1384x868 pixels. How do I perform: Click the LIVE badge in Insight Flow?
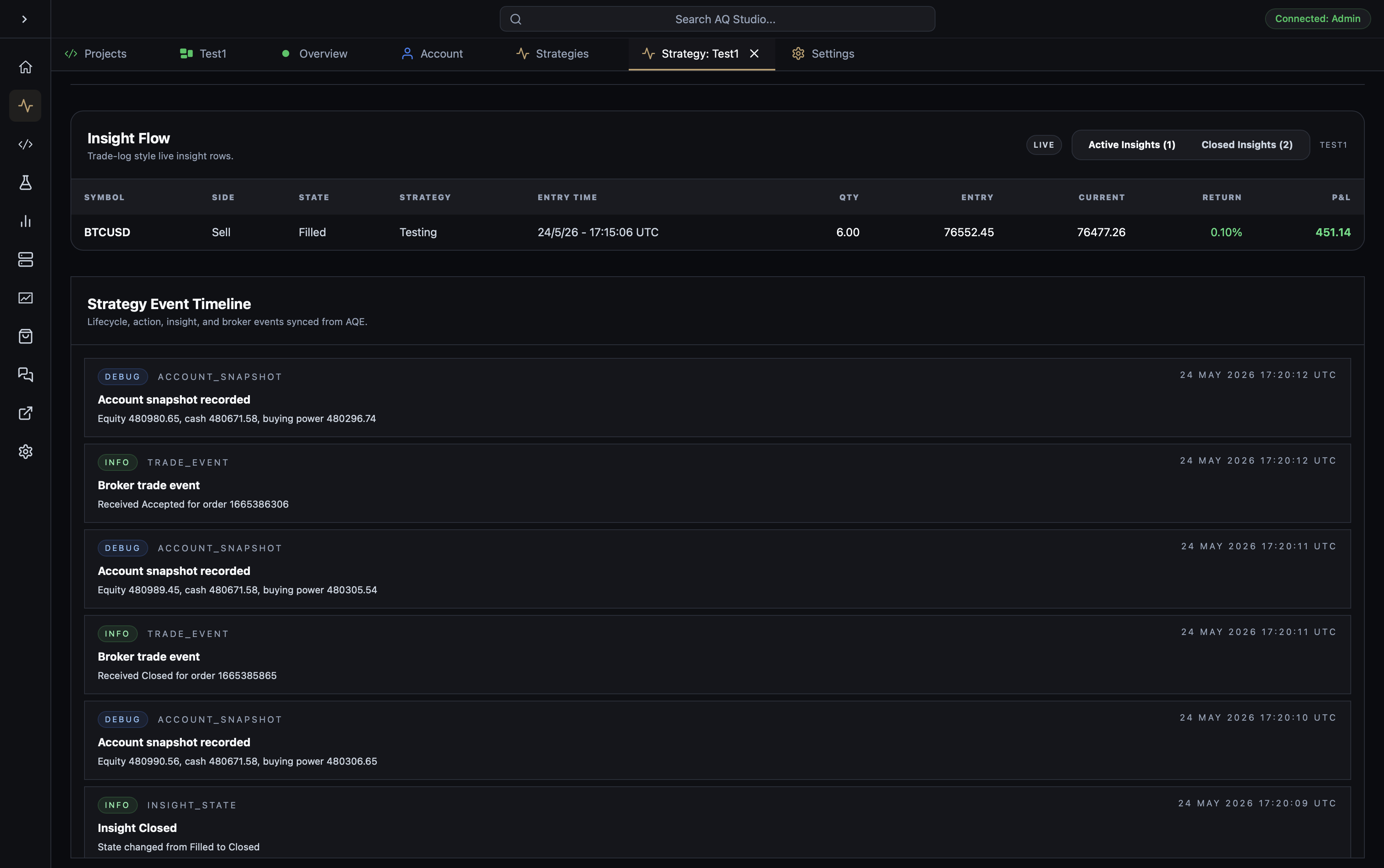[1044, 145]
